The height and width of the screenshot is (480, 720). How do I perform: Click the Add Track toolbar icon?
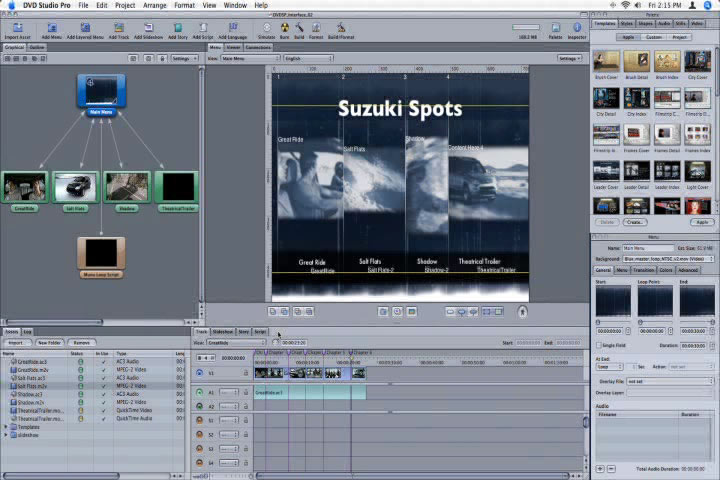click(119, 28)
